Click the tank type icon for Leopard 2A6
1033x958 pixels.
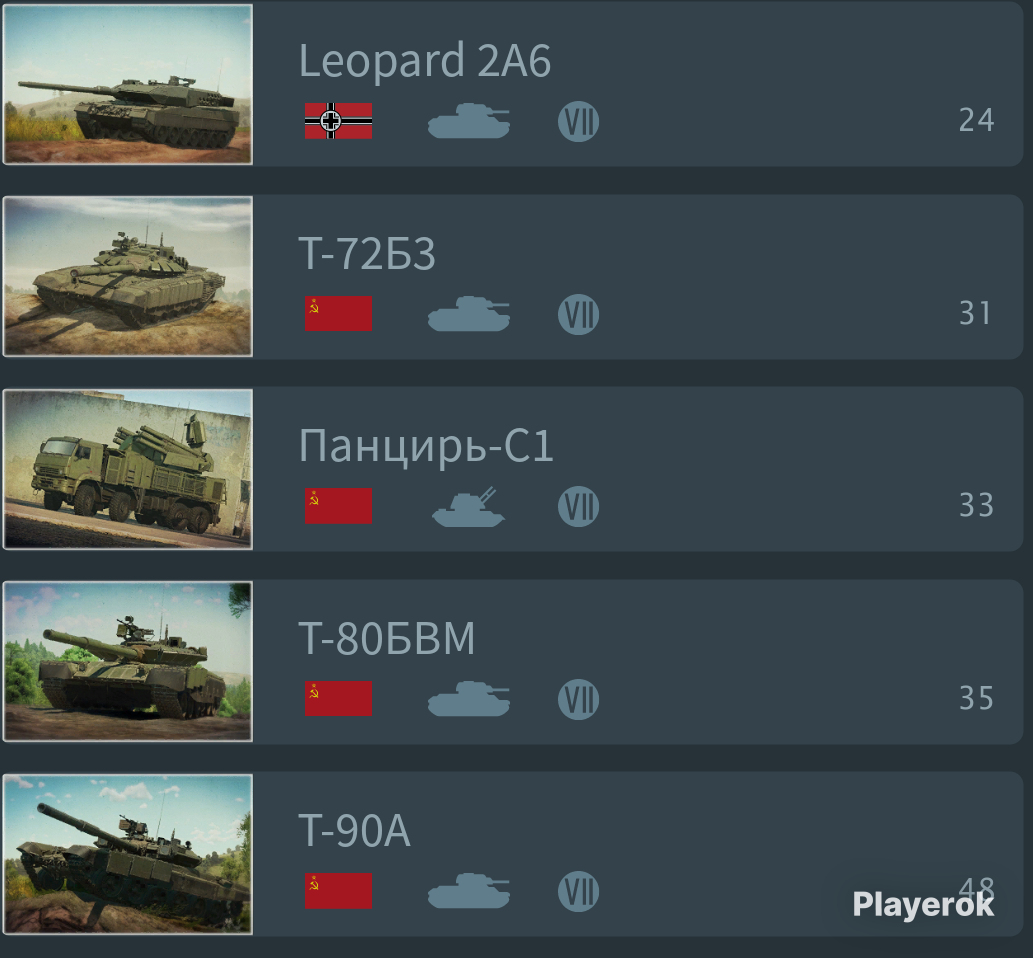(468, 121)
